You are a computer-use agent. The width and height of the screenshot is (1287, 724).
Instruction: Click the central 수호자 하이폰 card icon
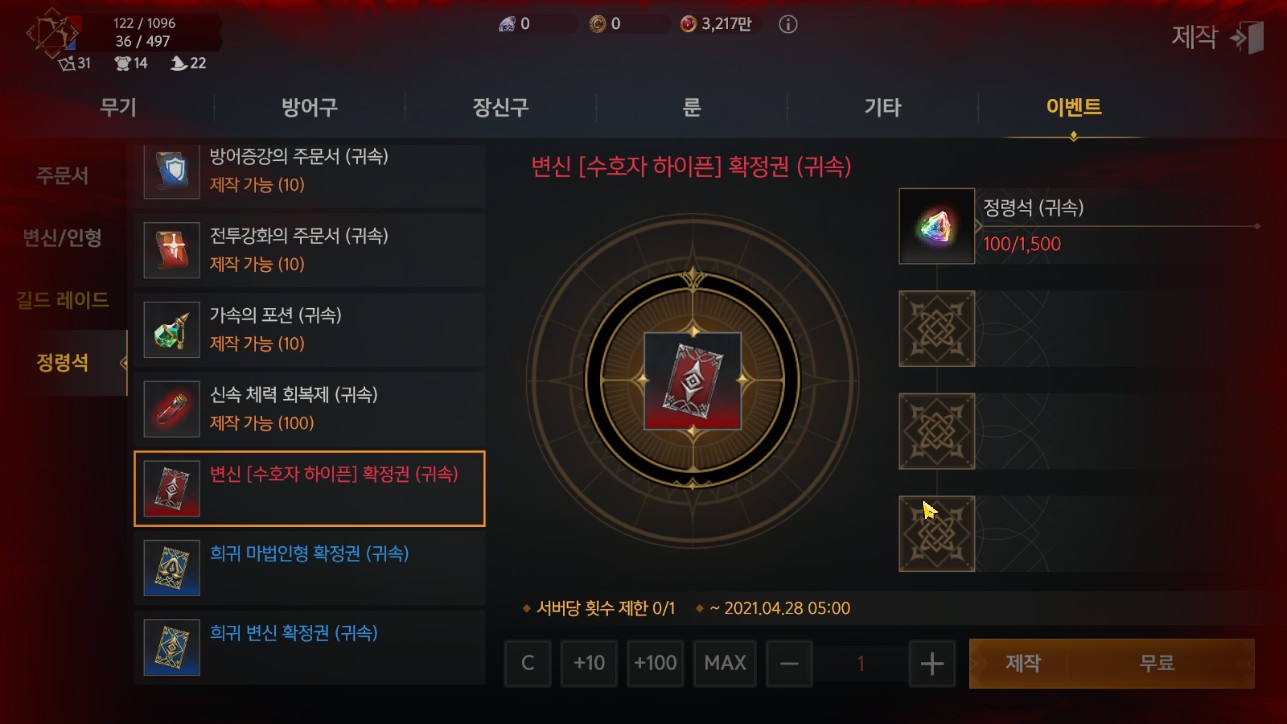tap(692, 381)
